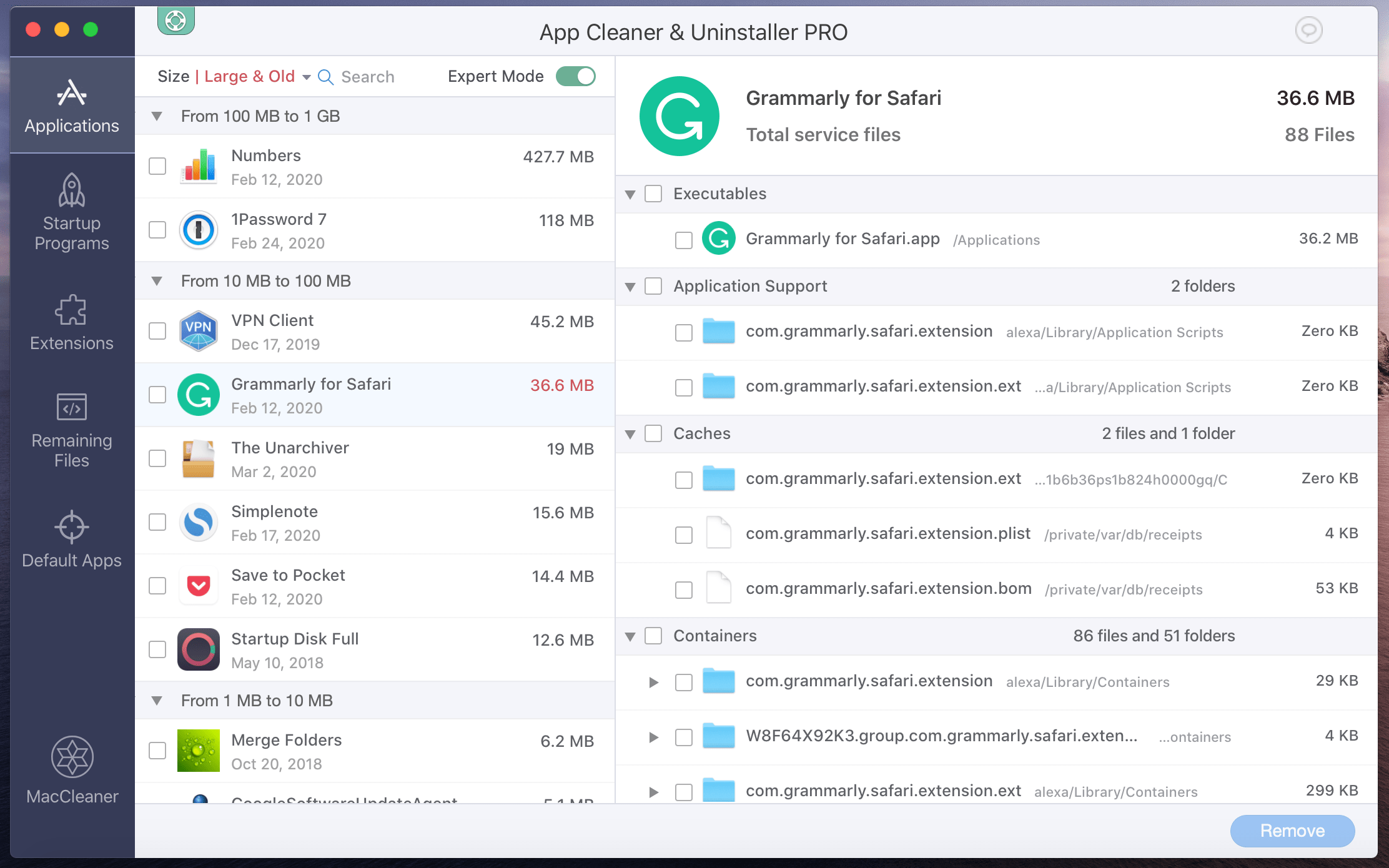Open the Applications sidebar section

pos(72,106)
